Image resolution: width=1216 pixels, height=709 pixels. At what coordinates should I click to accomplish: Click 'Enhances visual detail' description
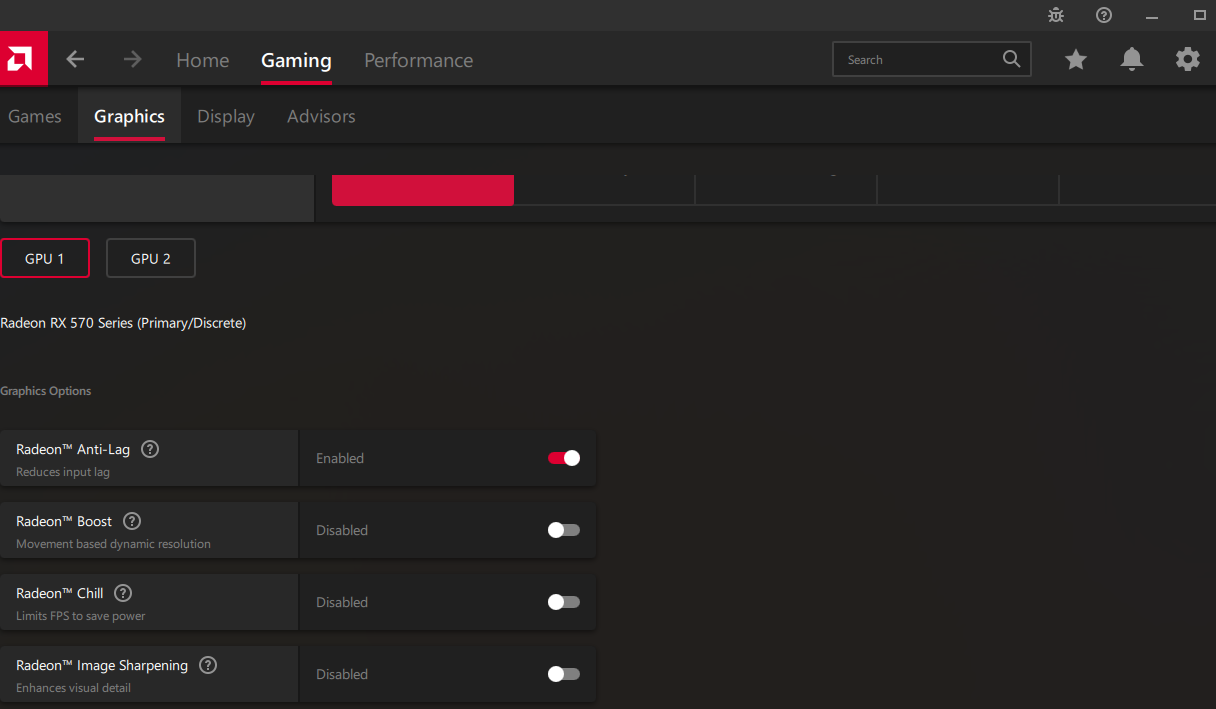pos(74,688)
